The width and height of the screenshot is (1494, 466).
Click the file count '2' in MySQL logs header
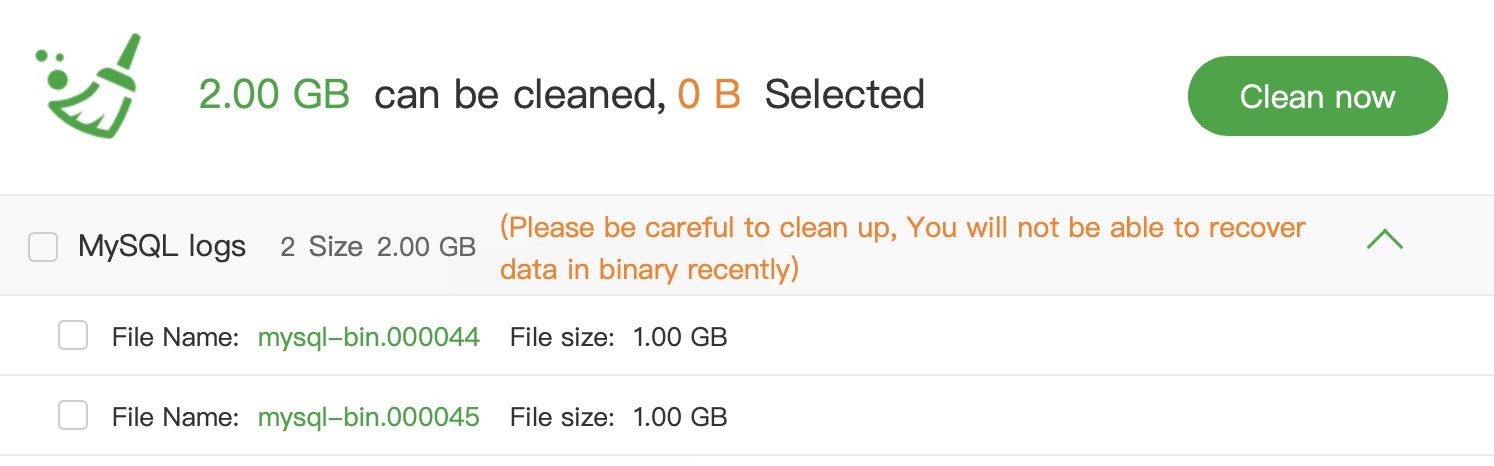(288, 247)
